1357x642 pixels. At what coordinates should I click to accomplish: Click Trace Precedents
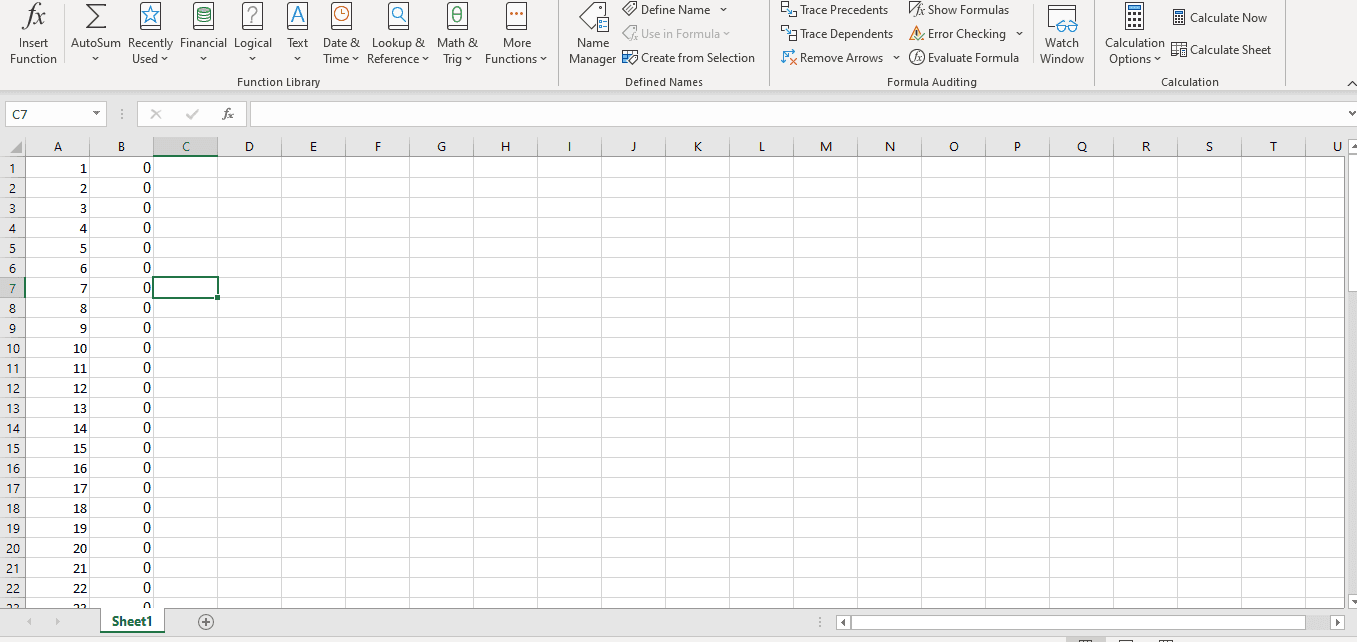tap(834, 10)
